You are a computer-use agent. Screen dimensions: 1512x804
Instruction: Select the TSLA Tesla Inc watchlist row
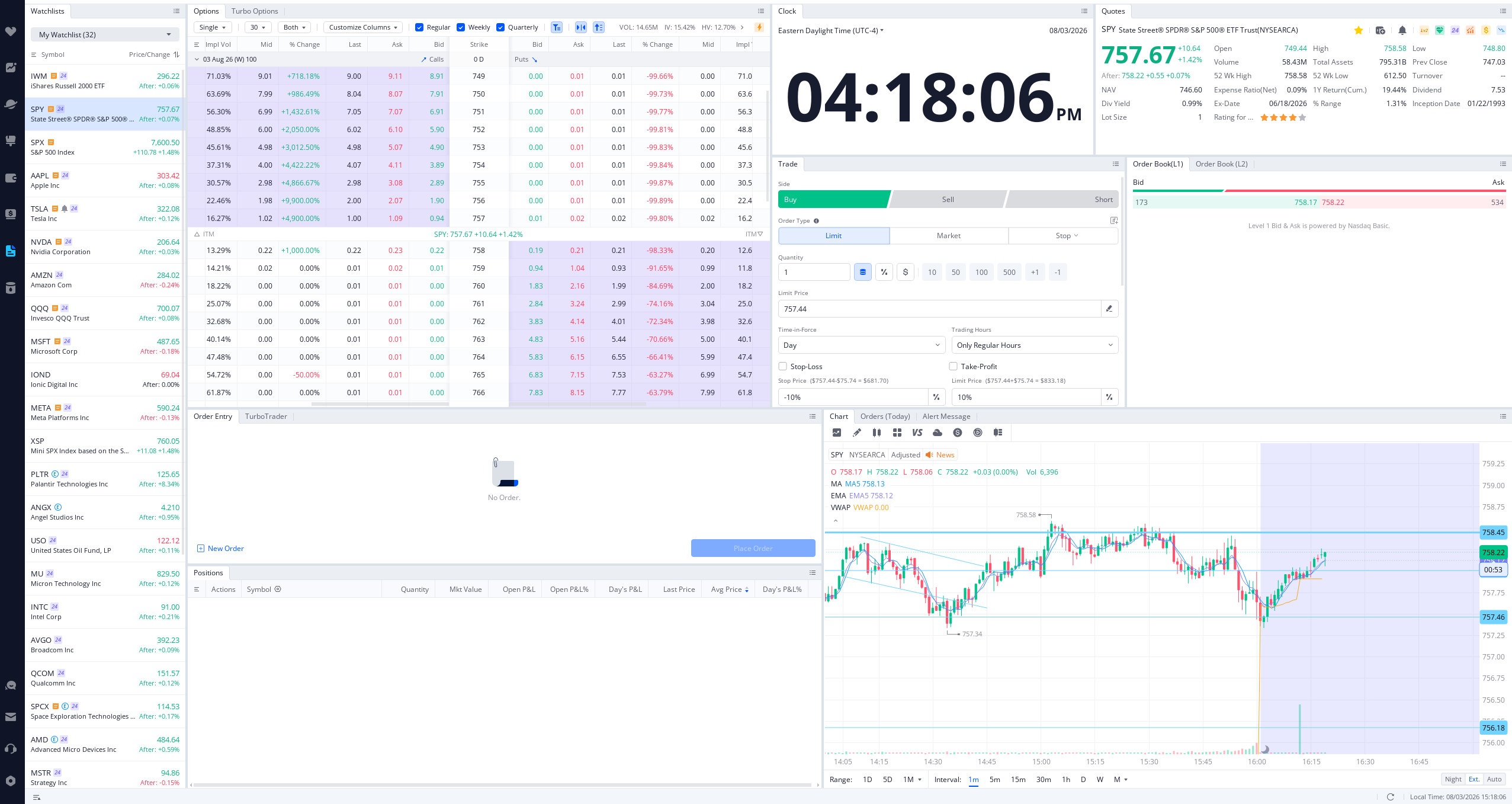coord(105,213)
